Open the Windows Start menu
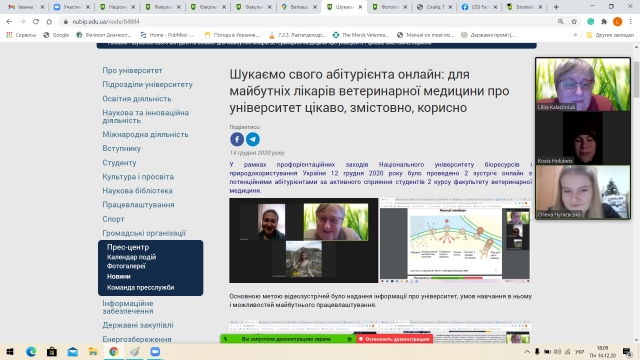The height and width of the screenshot is (360, 640). pyautogui.click(x=10, y=351)
